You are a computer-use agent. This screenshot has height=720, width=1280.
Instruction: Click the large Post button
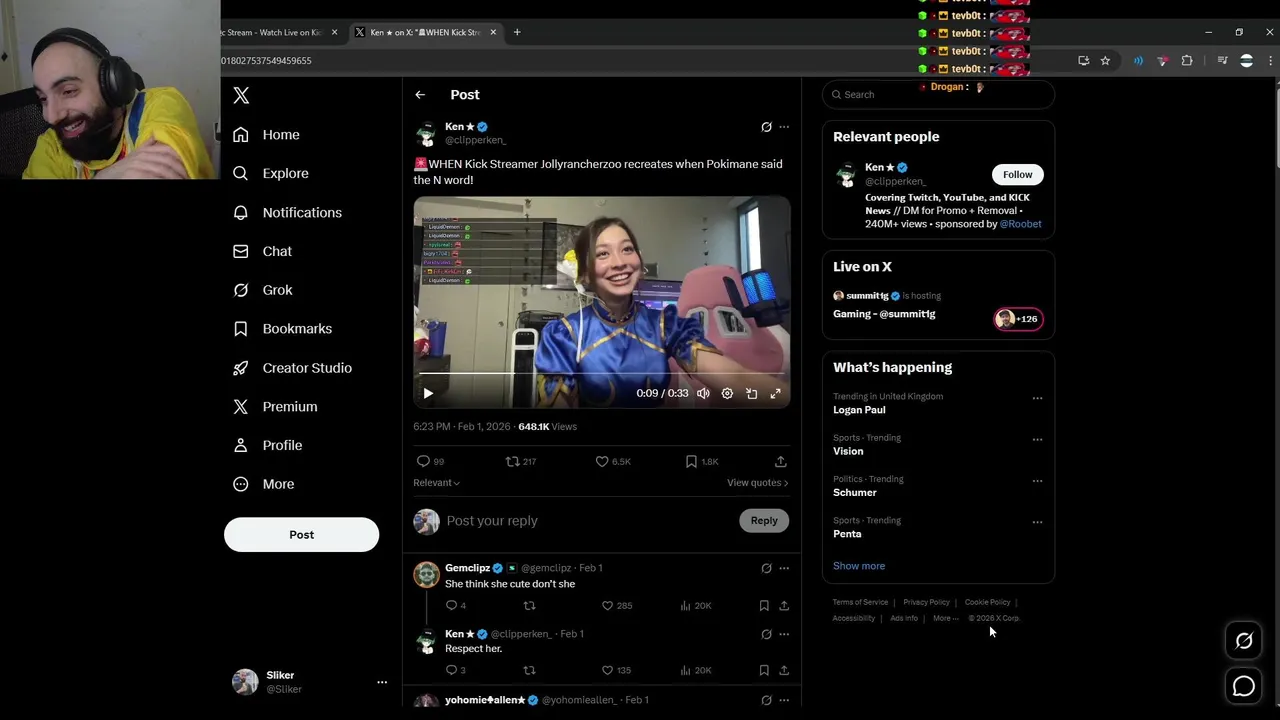[301, 534]
